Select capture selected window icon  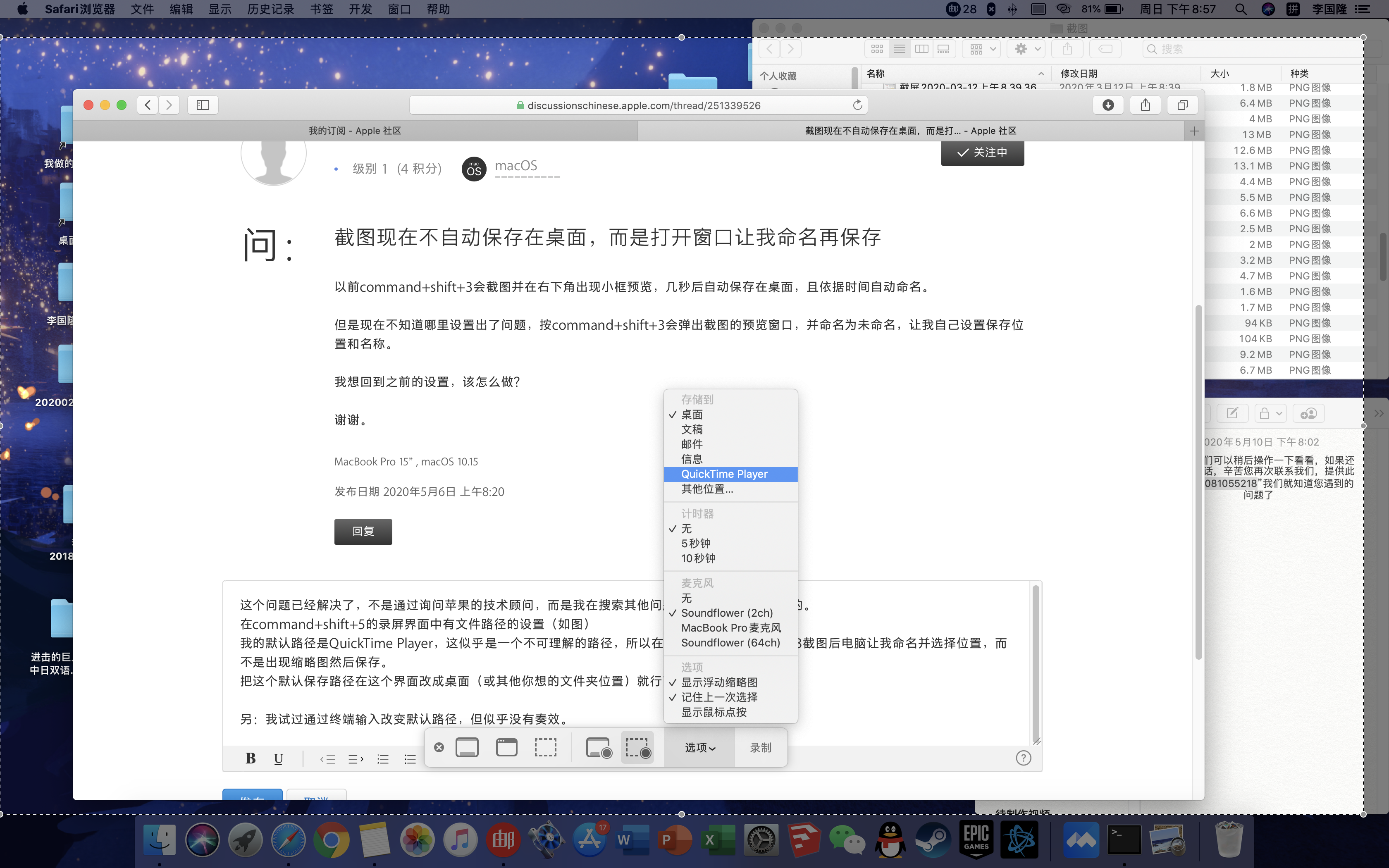tap(506, 747)
